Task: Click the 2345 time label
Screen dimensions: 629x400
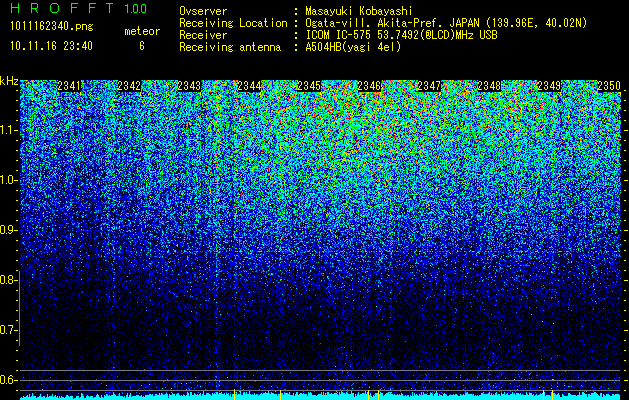Action: click(309, 86)
